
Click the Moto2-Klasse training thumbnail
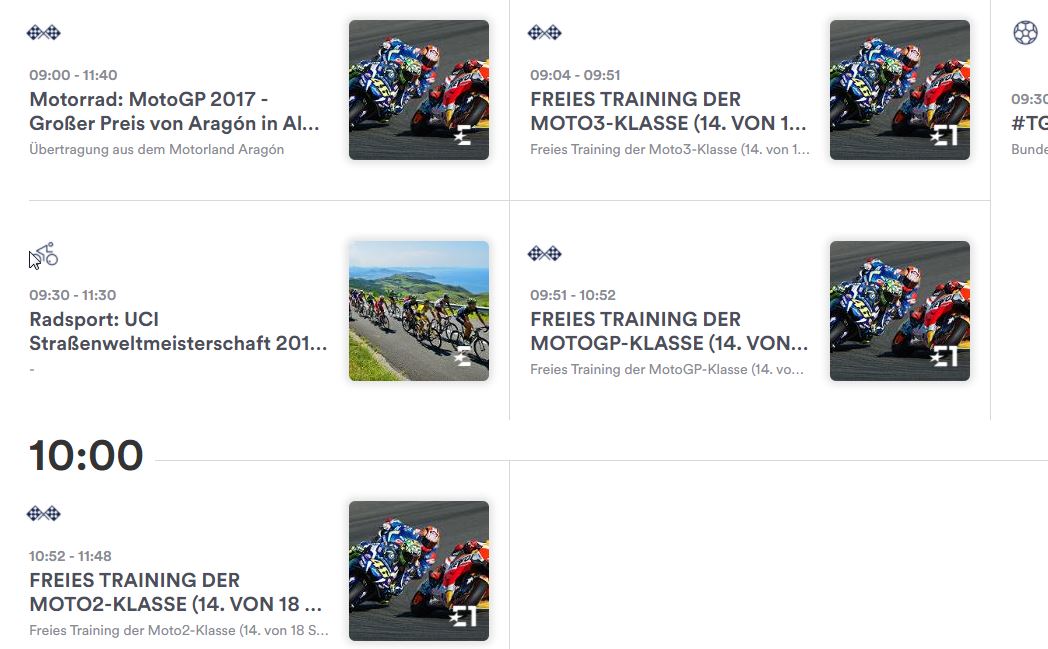tap(419, 571)
